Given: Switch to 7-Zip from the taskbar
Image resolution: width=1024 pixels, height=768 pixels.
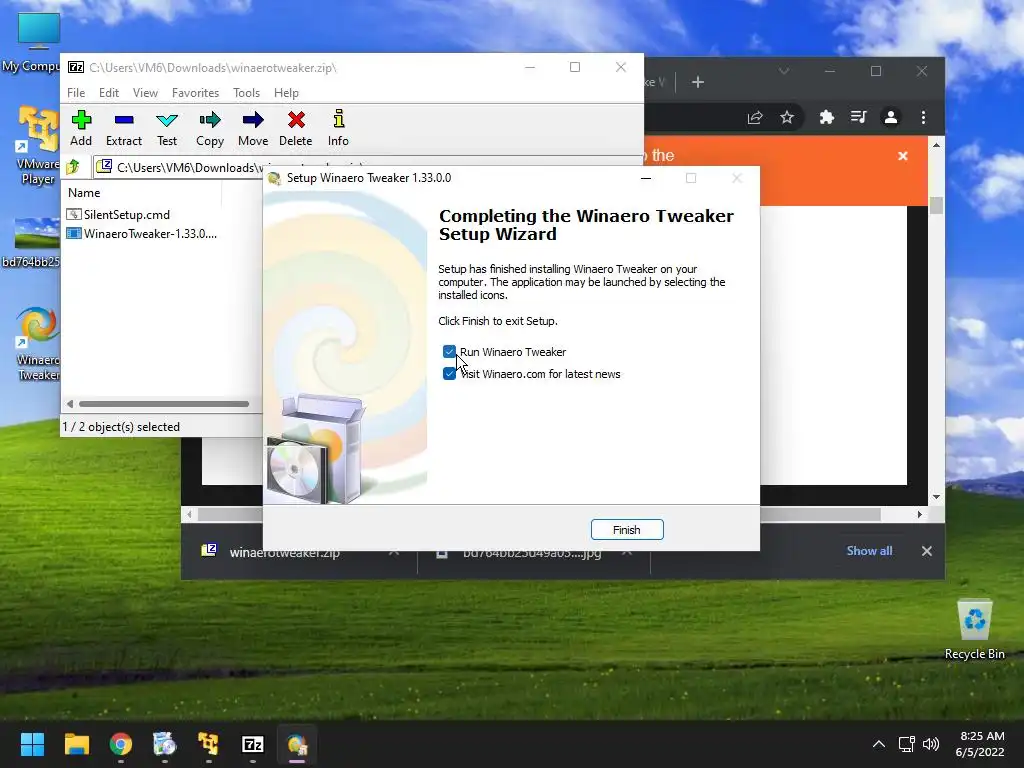Looking at the screenshot, I should 253,744.
